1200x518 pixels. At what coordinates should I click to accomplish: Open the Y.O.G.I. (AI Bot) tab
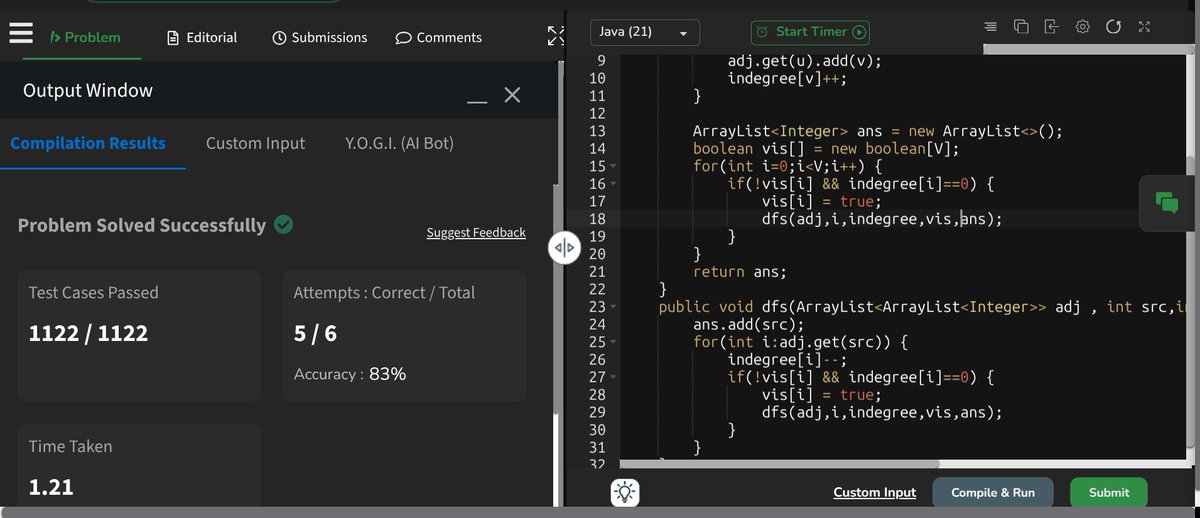(x=399, y=143)
